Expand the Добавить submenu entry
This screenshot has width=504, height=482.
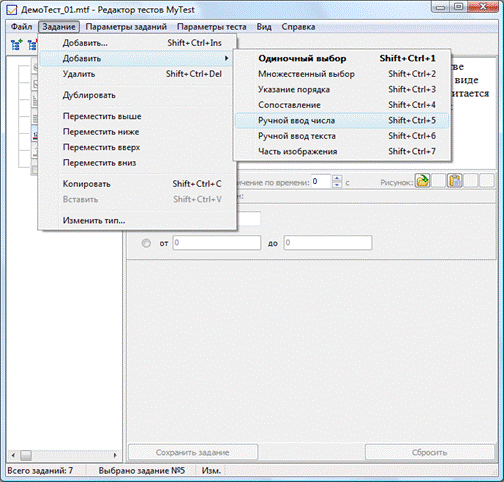[x=137, y=58]
